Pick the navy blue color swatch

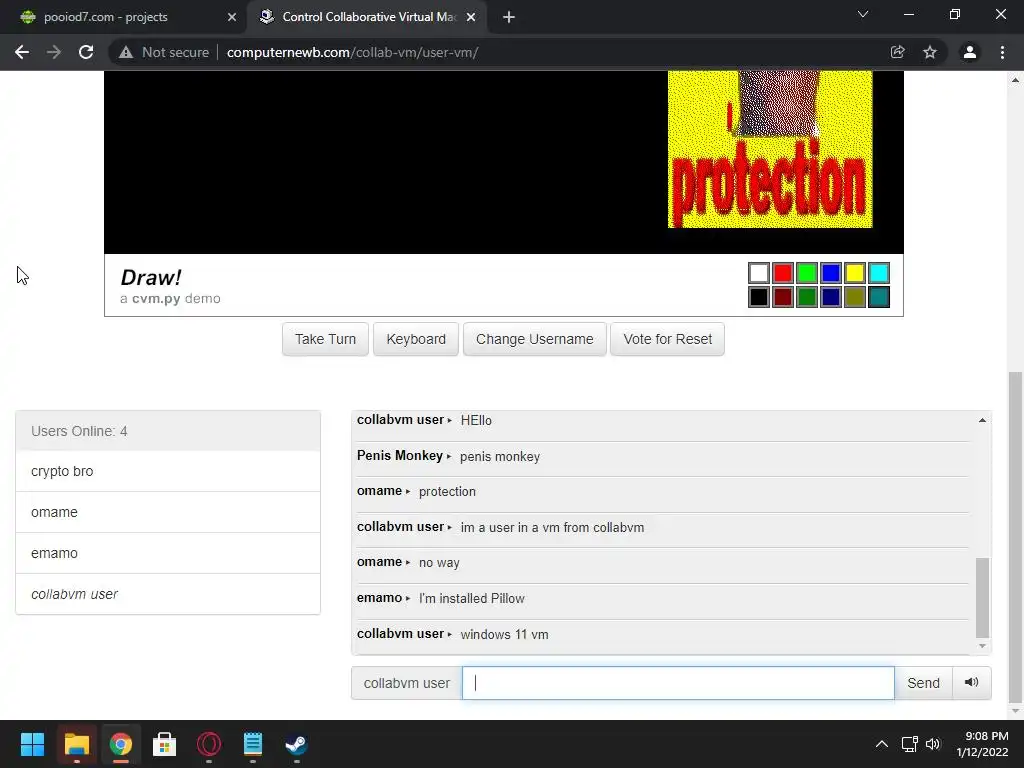click(x=831, y=297)
